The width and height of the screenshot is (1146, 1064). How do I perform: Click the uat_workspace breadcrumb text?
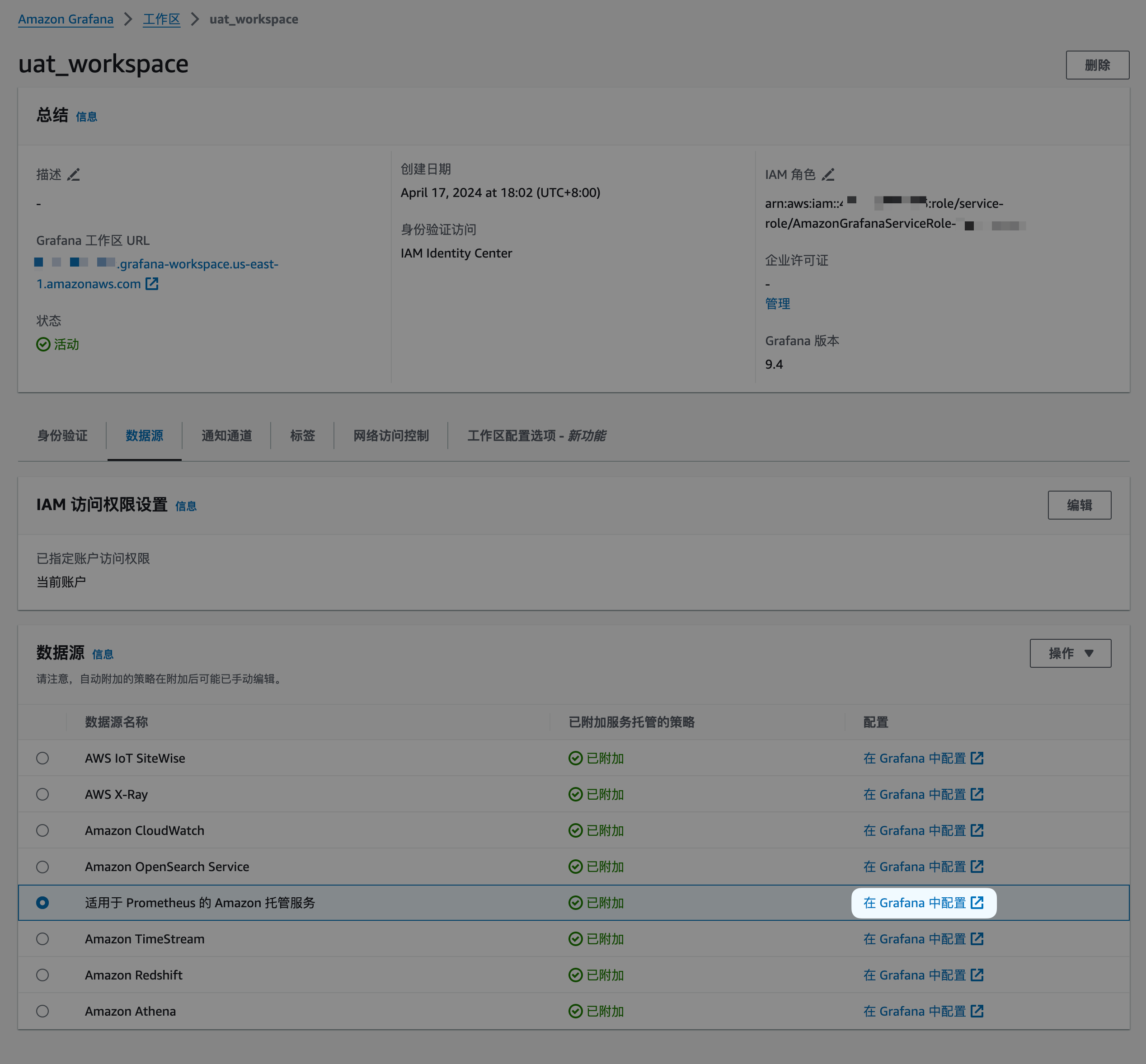[x=254, y=19]
